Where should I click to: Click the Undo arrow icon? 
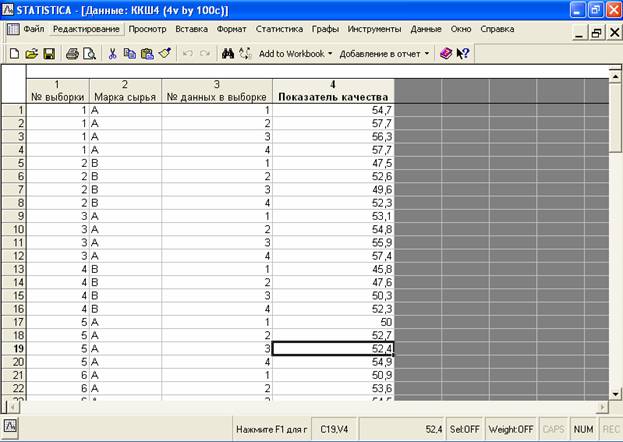pos(188,54)
